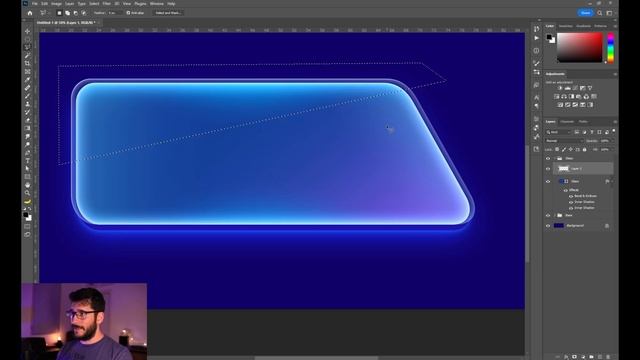This screenshot has height=360, width=640.
Task: Pick a shade in the red color field
Action: point(580,47)
